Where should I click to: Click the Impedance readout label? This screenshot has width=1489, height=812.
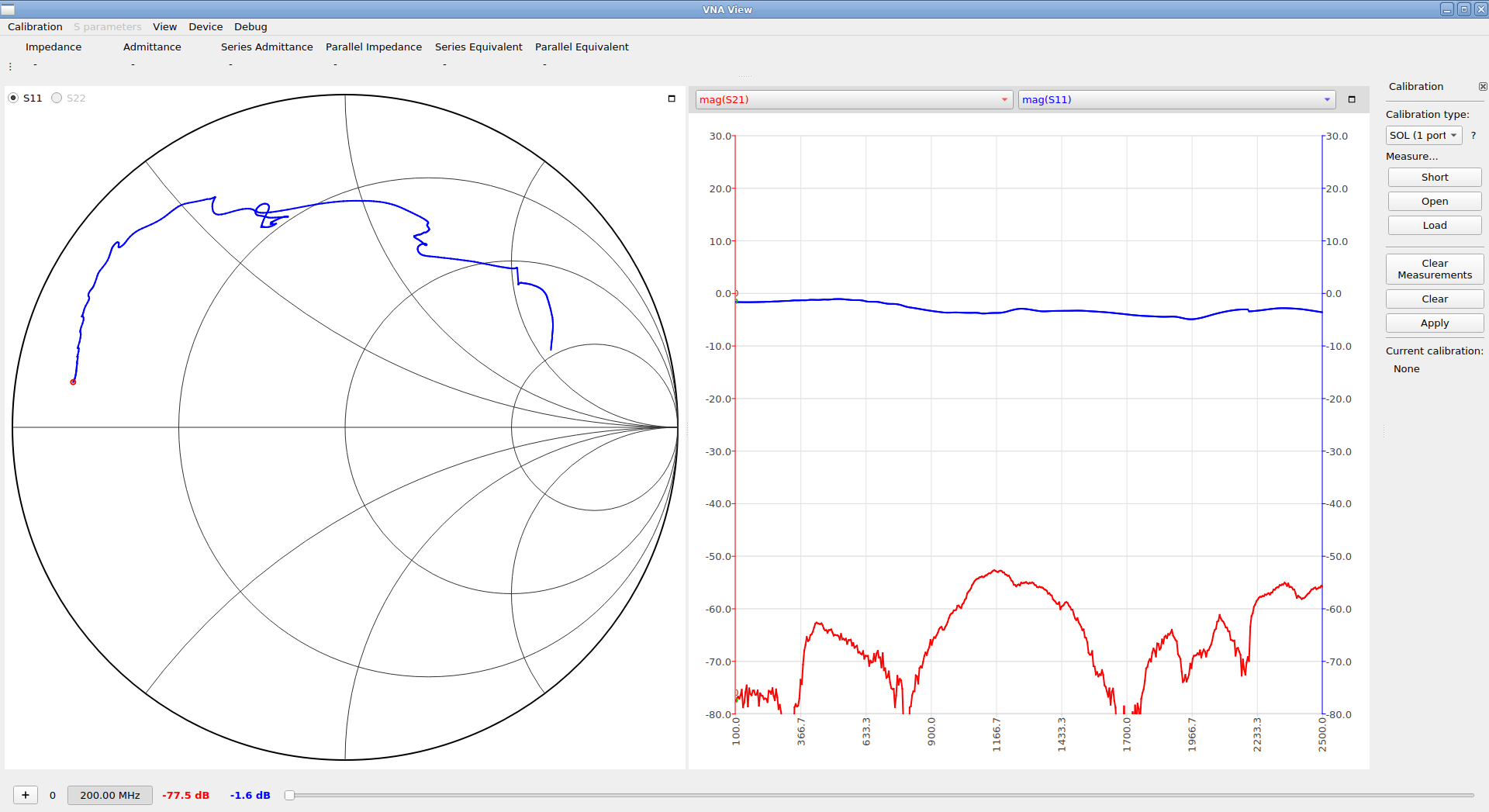click(54, 47)
